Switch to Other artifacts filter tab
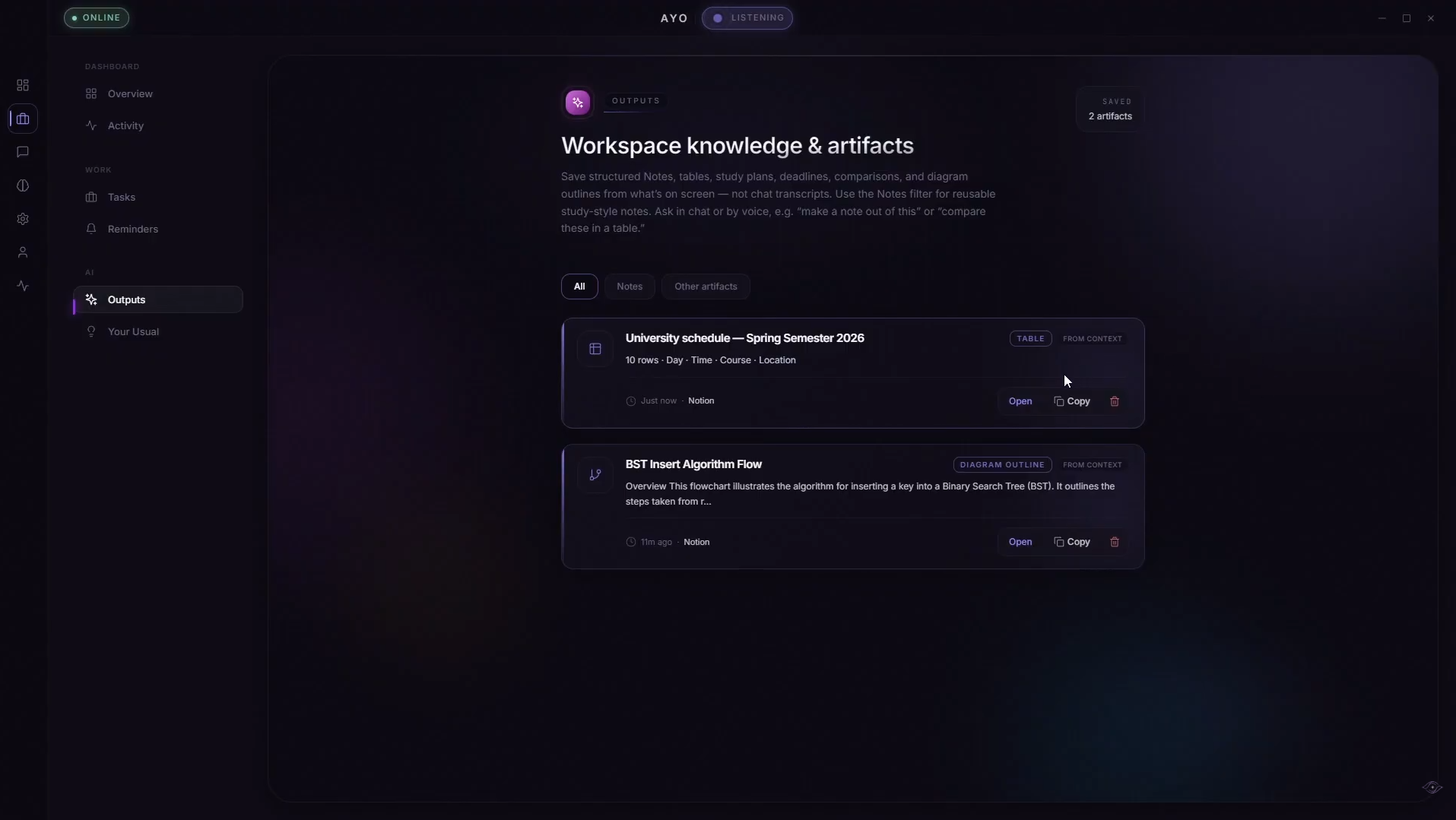The width and height of the screenshot is (1456, 820). [706, 287]
